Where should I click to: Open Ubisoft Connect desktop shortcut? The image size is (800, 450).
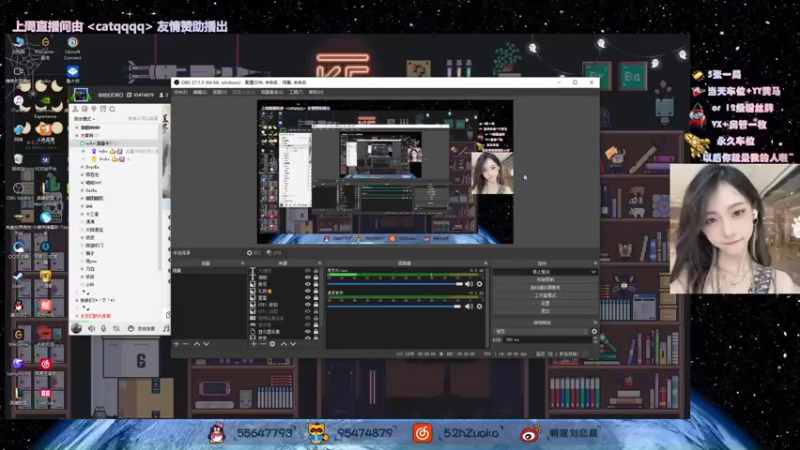pyautogui.click(x=72, y=47)
